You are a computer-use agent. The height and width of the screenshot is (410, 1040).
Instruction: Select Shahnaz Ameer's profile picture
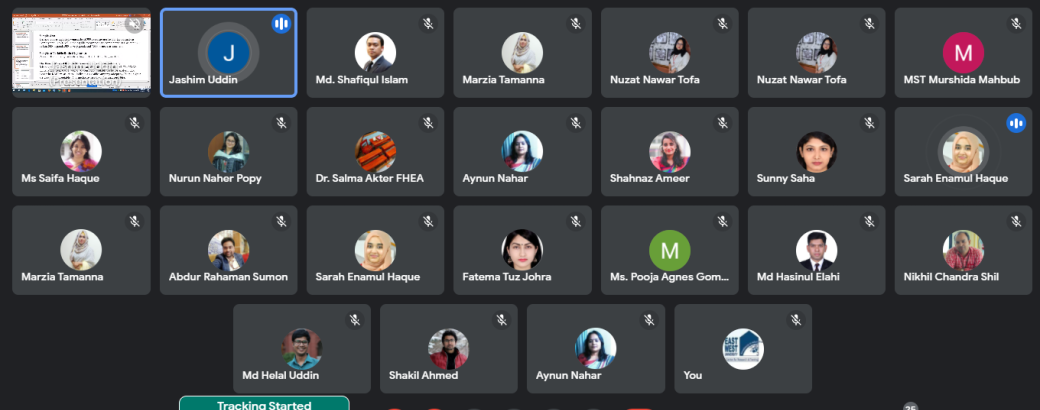pos(670,151)
